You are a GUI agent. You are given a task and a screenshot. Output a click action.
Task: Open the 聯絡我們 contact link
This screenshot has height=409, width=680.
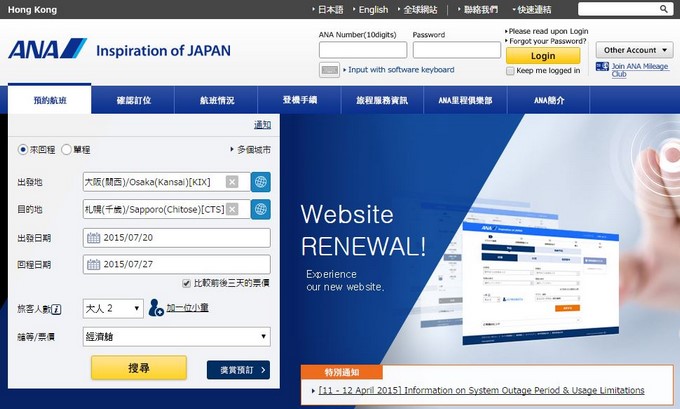point(481,10)
